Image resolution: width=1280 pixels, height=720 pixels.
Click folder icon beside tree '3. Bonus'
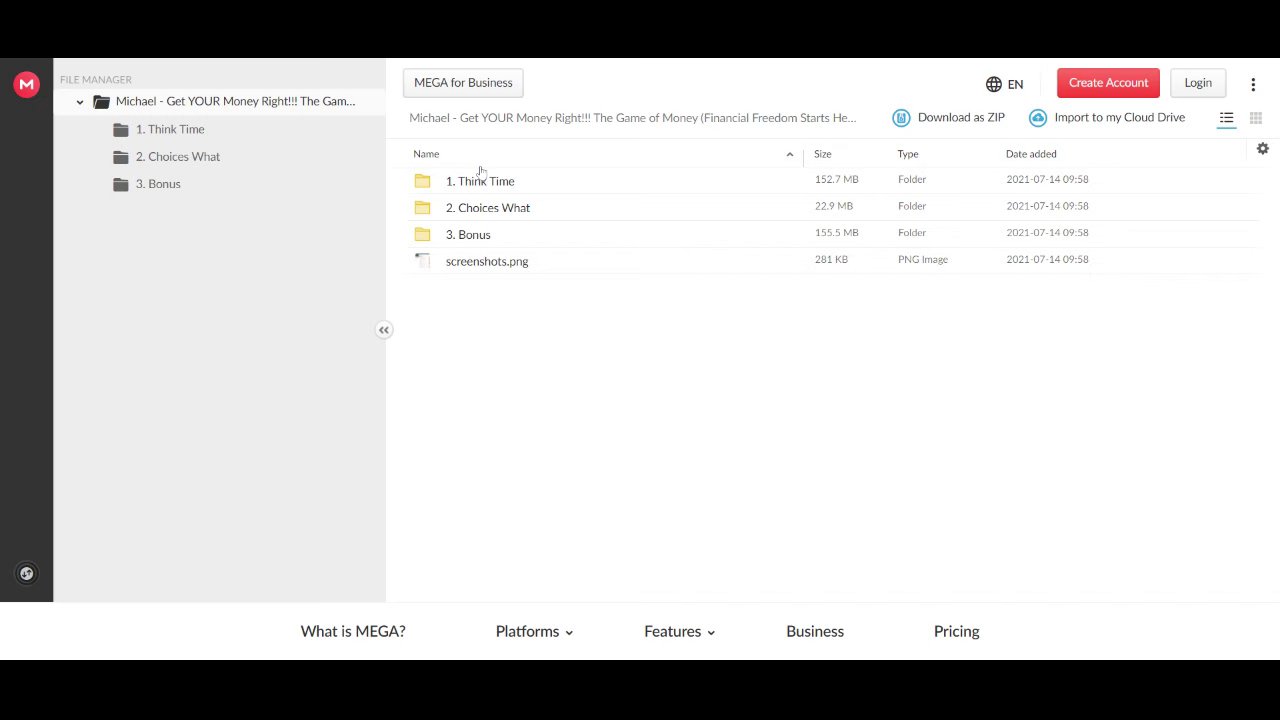click(x=121, y=184)
